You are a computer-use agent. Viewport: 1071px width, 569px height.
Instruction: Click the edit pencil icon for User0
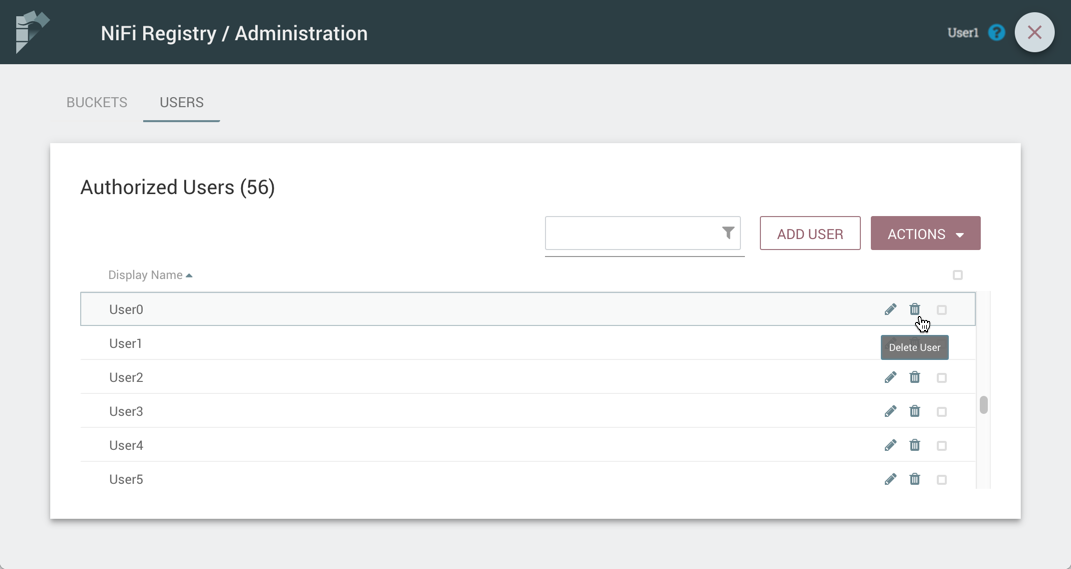coord(890,310)
